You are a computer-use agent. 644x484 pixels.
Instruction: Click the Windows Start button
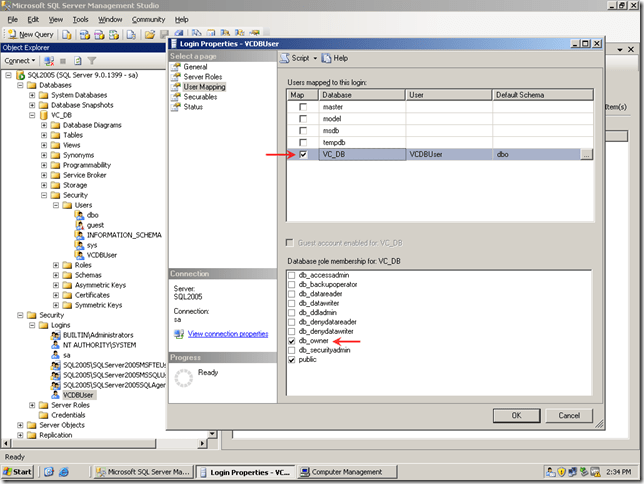pyautogui.click(x=18, y=471)
